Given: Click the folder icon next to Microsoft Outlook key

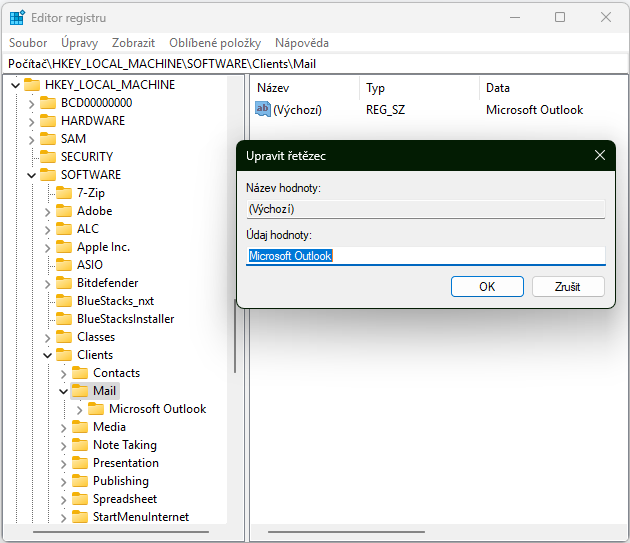Looking at the screenshot, I should (96, 409).
